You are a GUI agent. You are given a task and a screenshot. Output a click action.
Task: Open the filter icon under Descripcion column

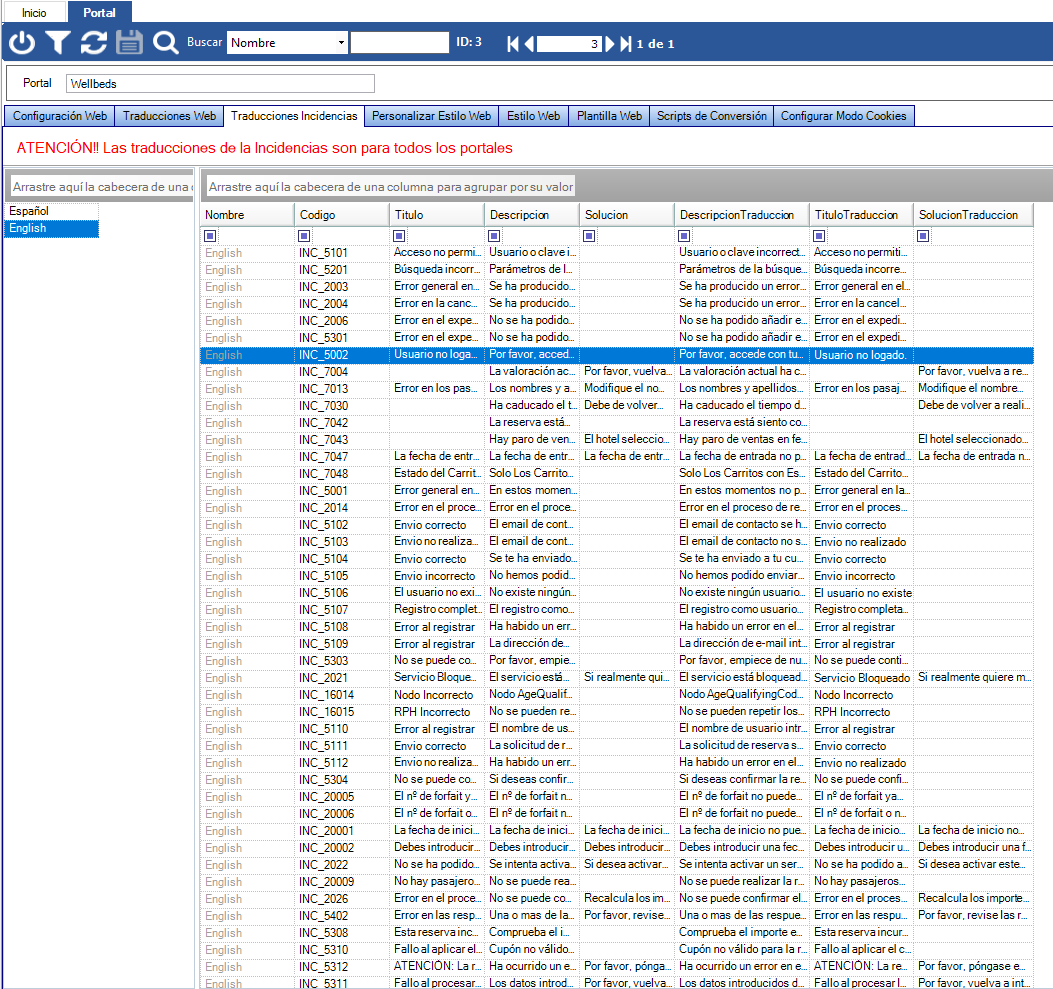point(494,236)
